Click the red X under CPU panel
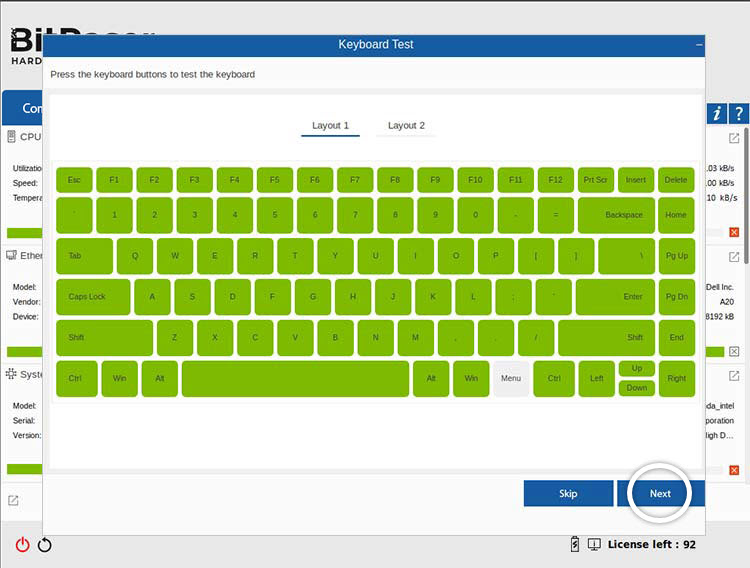The width and height of the screenshot is (750, 568). click(734, 232)
